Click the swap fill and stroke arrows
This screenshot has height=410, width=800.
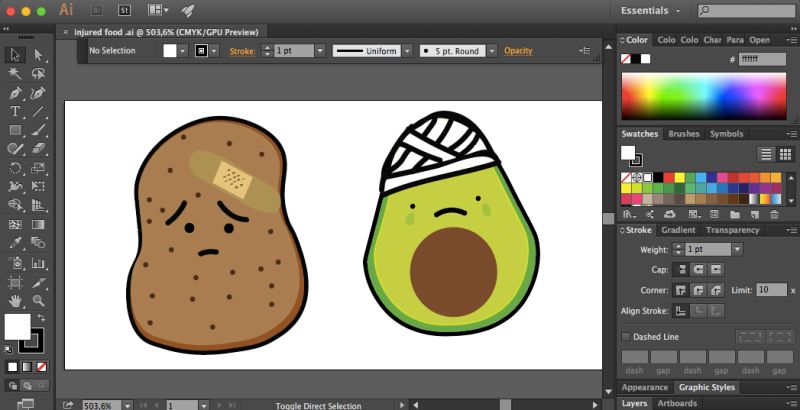pyautogui.click(x=41, y=318)
